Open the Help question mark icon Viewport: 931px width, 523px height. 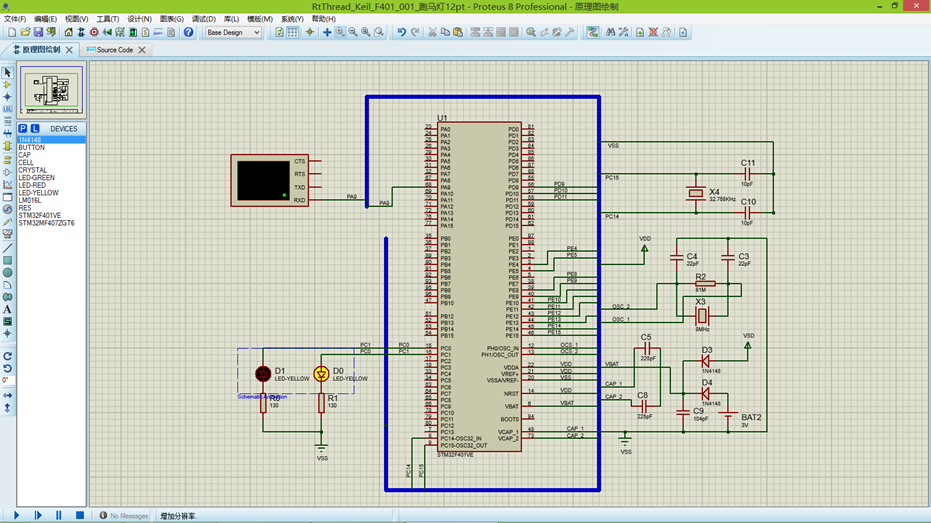[x=188, y=32]
